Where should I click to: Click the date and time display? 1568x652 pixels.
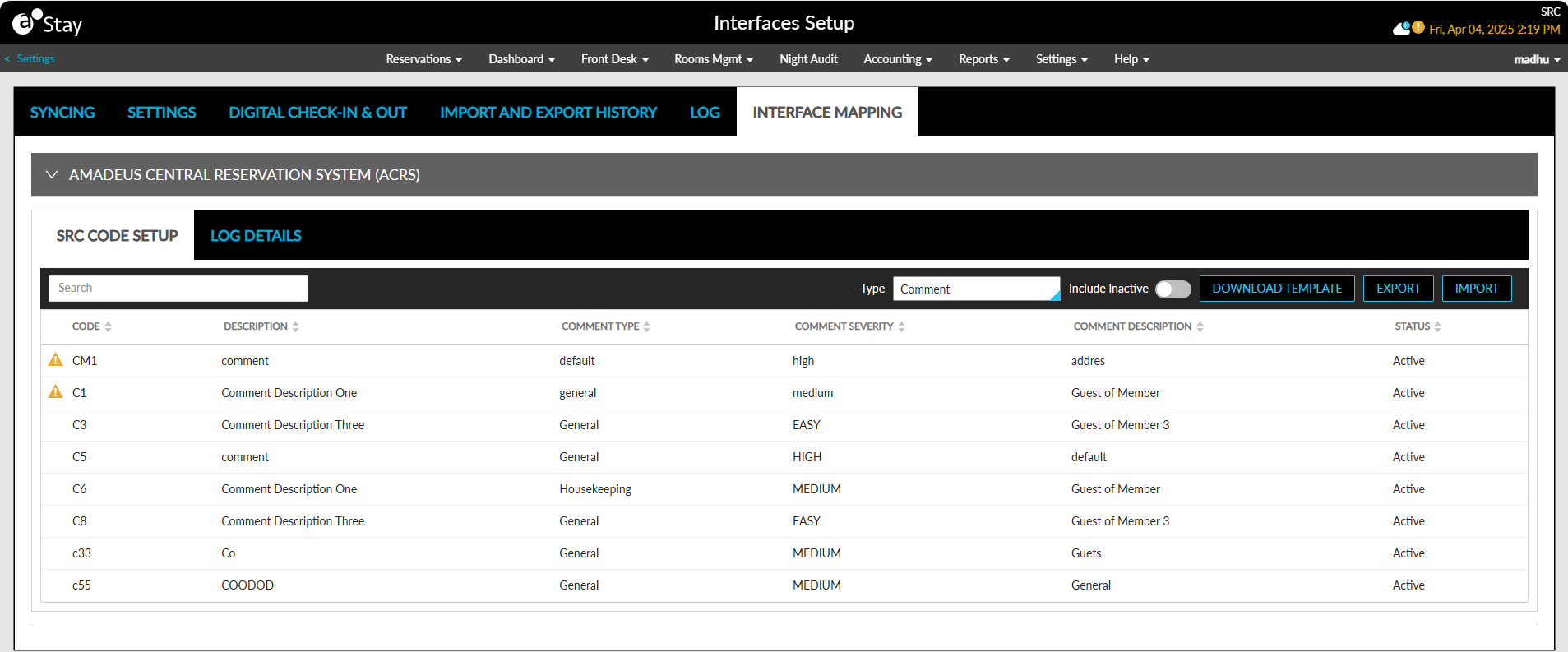pyautogui.click(x=1494, y=30)
